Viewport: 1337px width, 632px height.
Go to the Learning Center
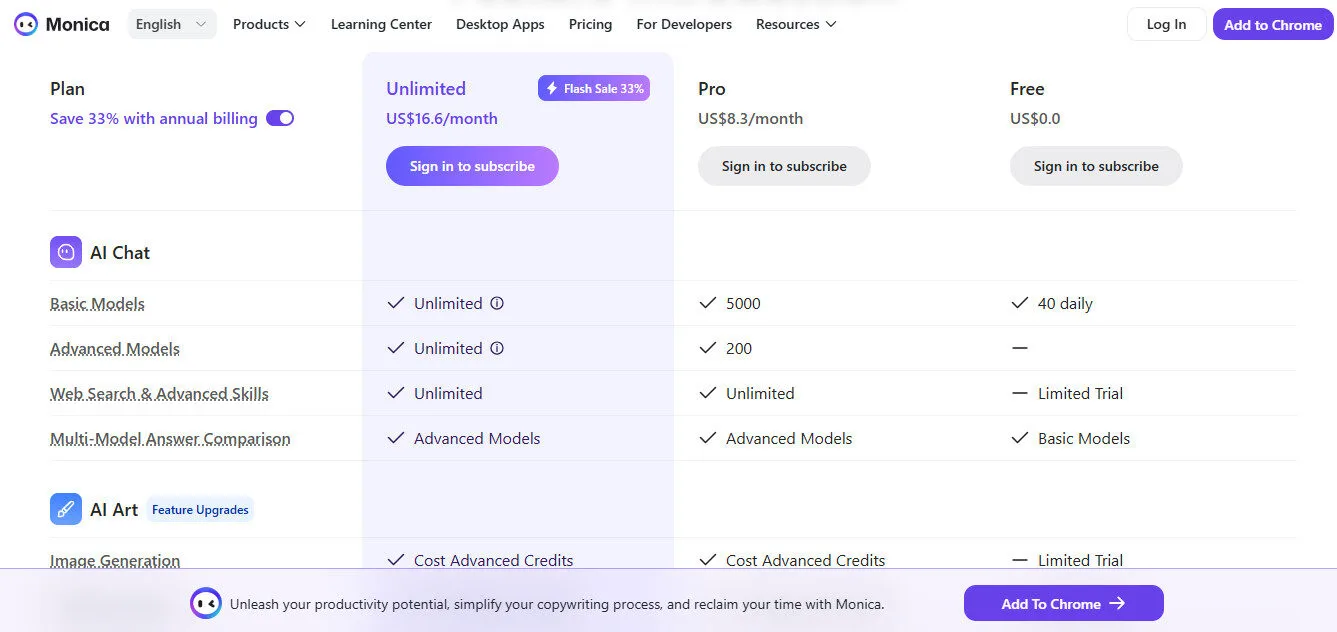click(x=381, y=24)
